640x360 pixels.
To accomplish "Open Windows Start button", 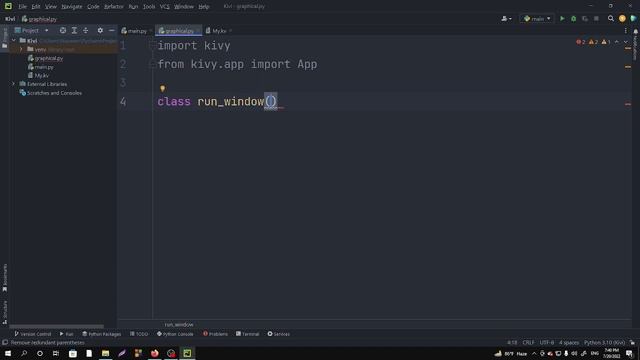I will 8,353.
